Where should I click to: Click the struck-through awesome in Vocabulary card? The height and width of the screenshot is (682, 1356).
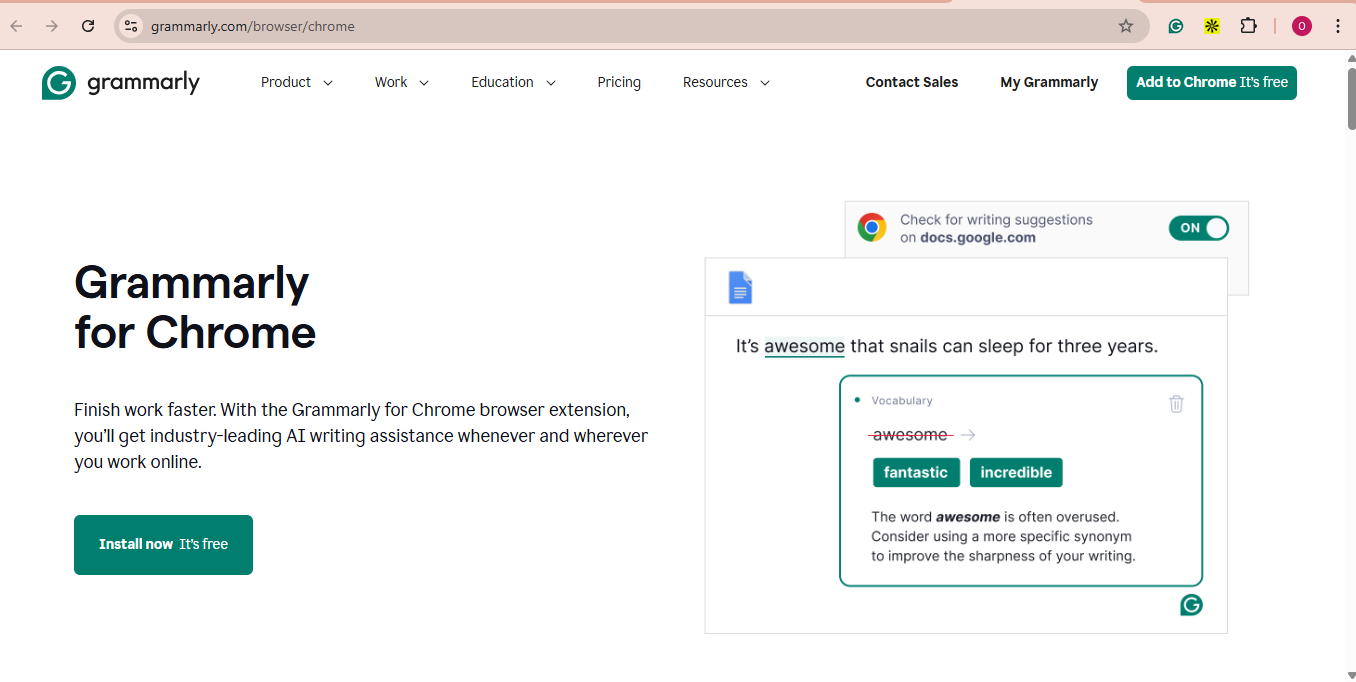pyautogui.click(x=910, y=435)
